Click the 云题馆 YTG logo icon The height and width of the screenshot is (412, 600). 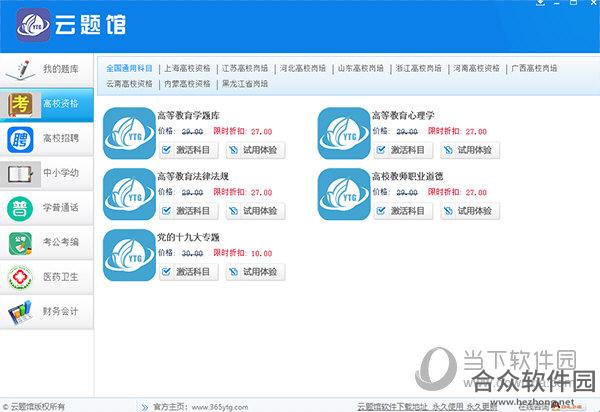tap(33, 25)
